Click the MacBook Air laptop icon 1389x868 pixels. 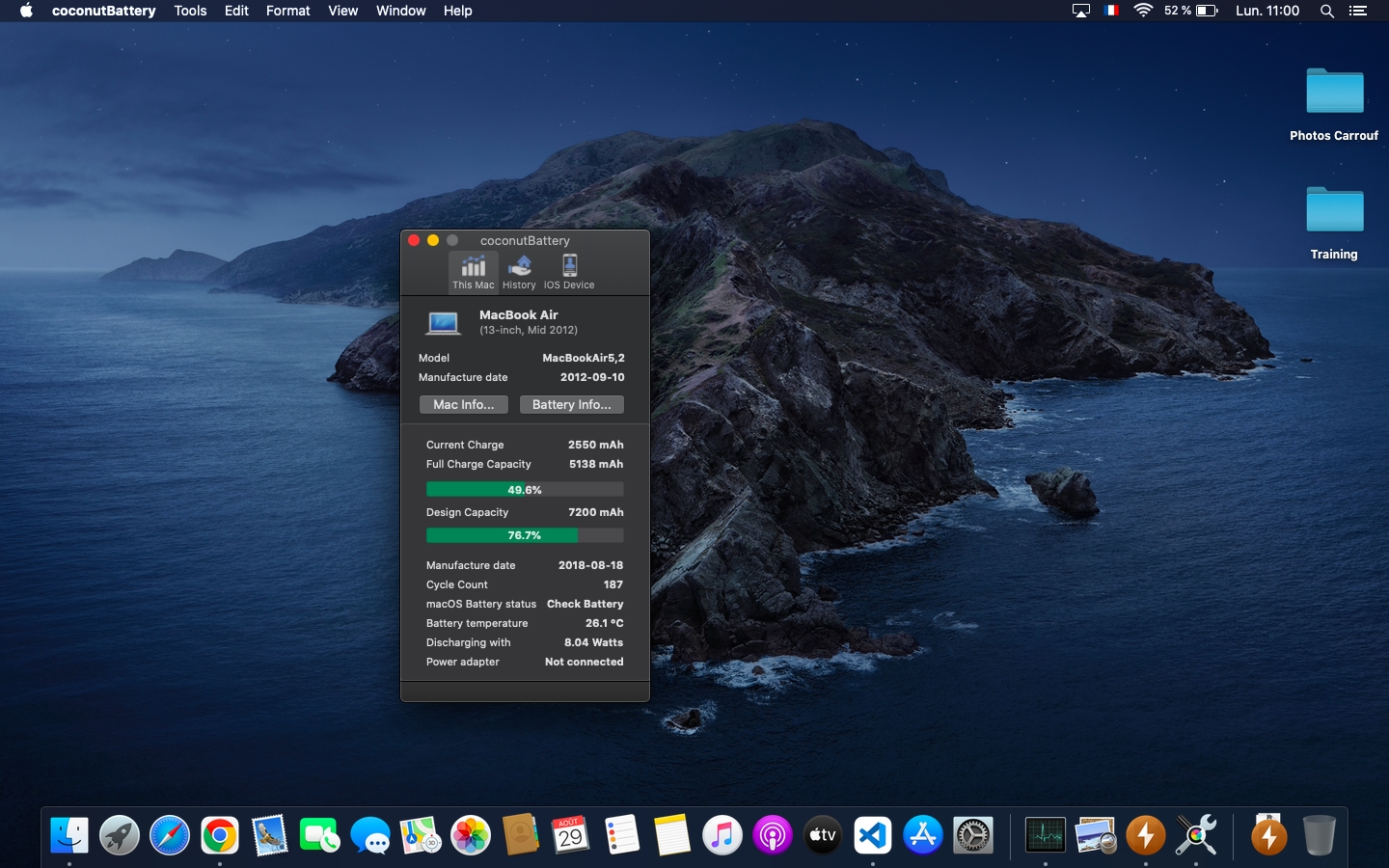[x=444, y=323]
